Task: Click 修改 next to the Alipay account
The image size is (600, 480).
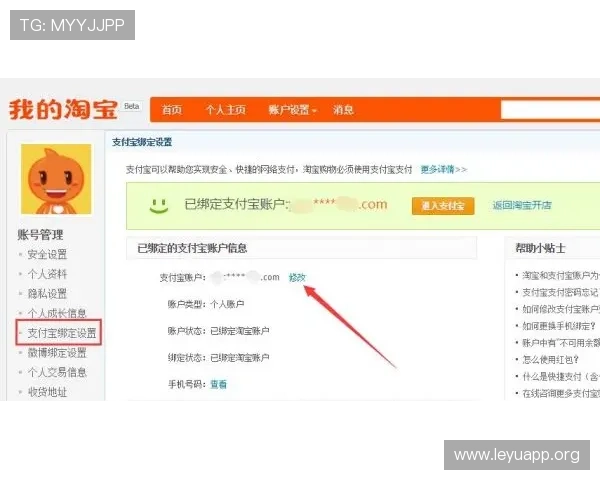Action: coord(297,278)
